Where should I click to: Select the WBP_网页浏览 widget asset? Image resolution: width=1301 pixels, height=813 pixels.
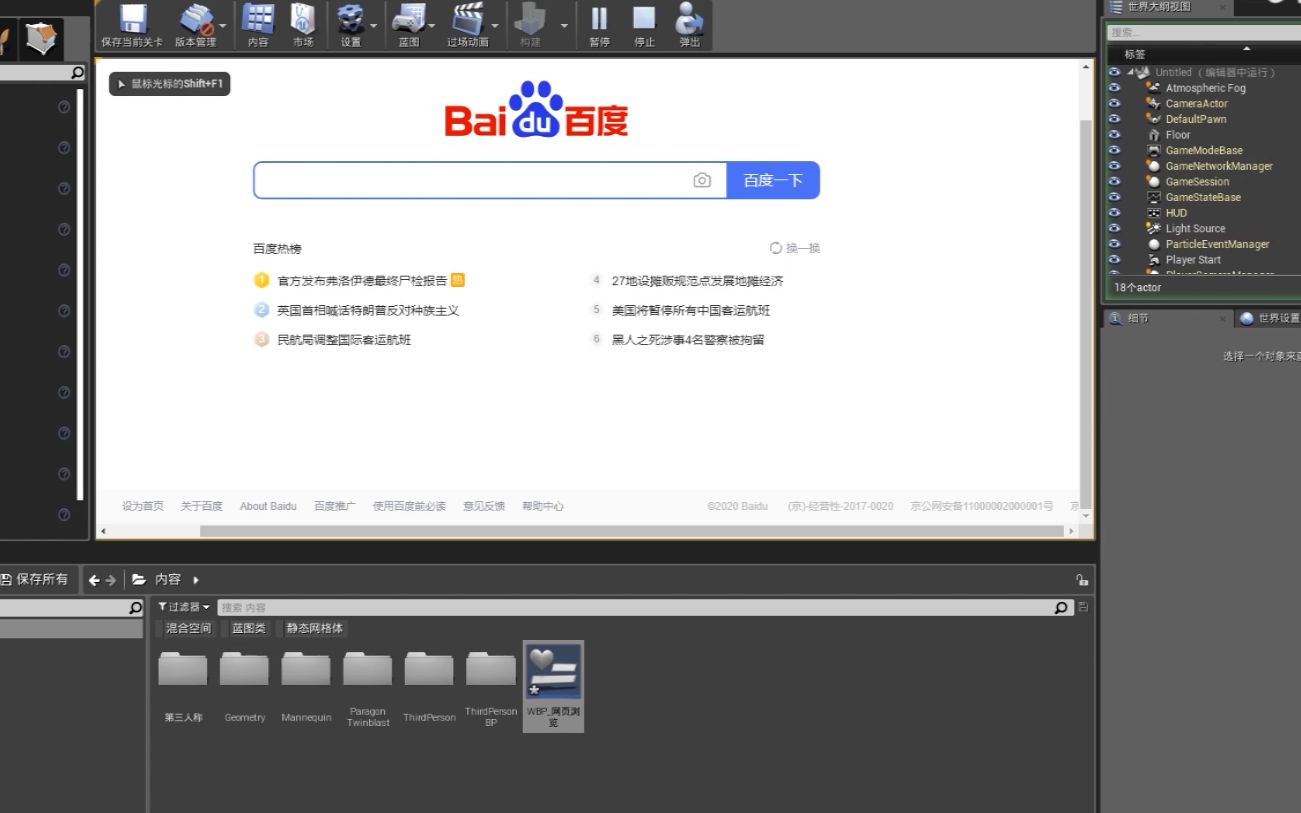(553, 686)
